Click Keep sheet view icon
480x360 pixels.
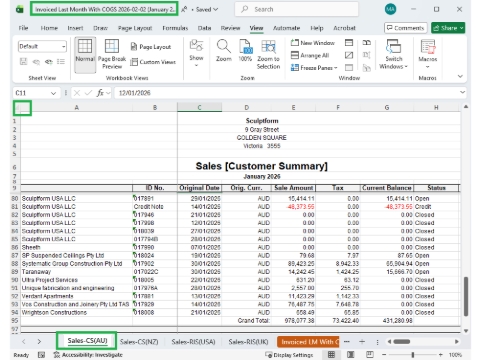pyautogui.click(x=23, y=61)
